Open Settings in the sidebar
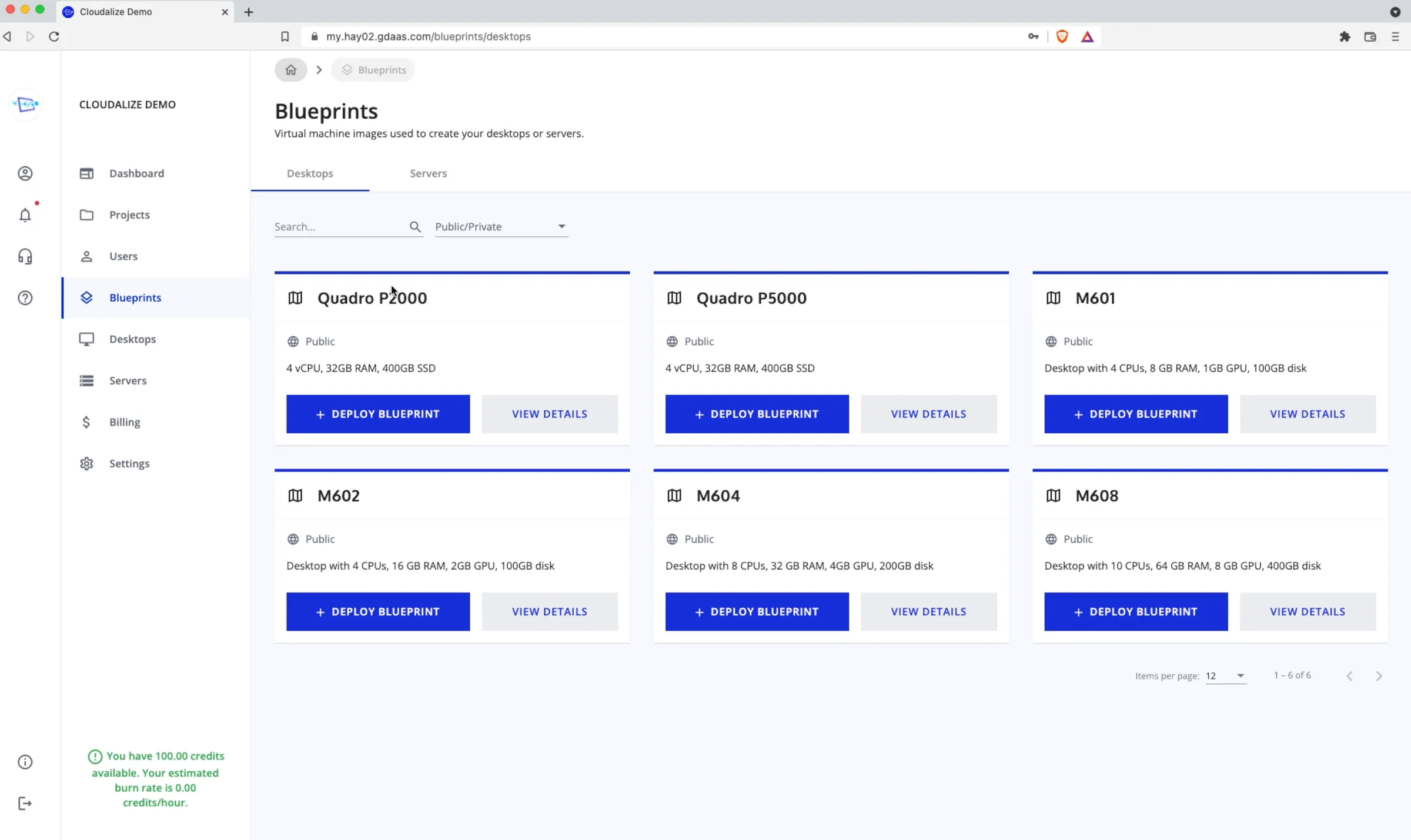This screenshot has height=840, width=1411. click(x=129, y=464)
